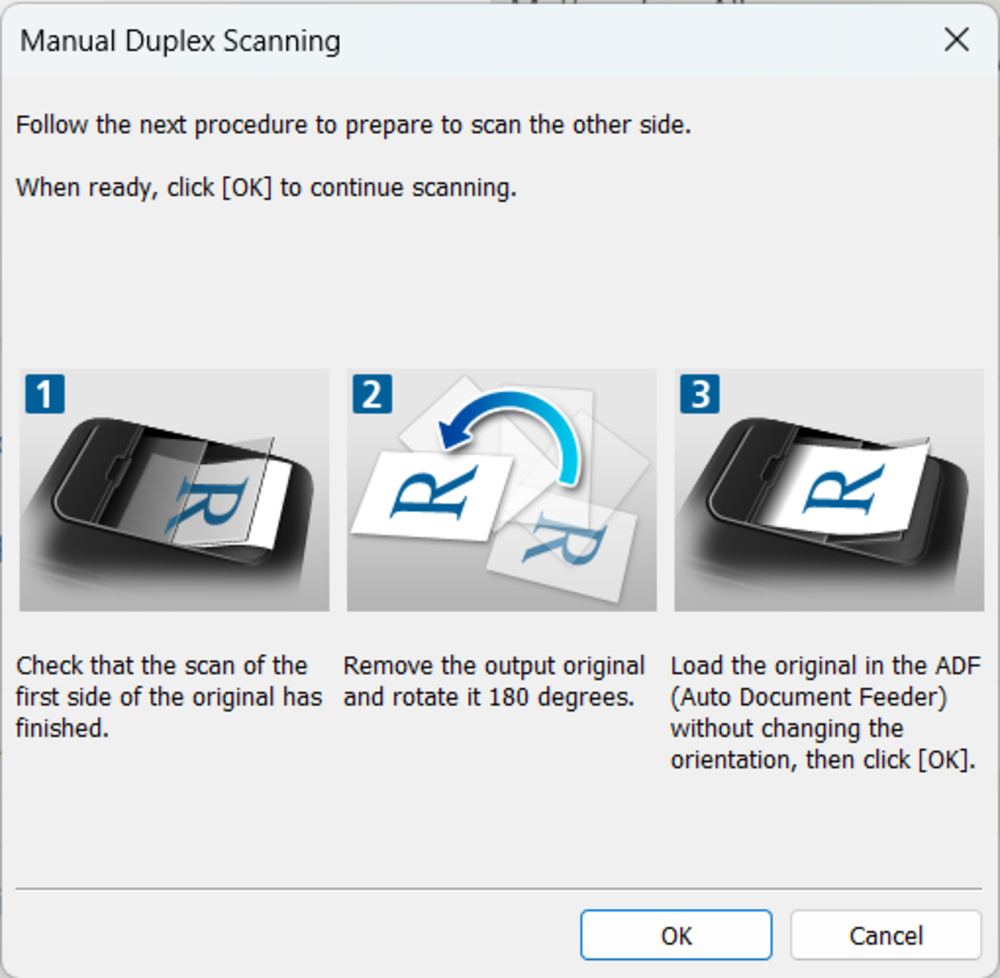Click the blue step 2 number badge
The width and height of the screenshot is (1000, 978).
pyautogui.click(x=371, y=394)
